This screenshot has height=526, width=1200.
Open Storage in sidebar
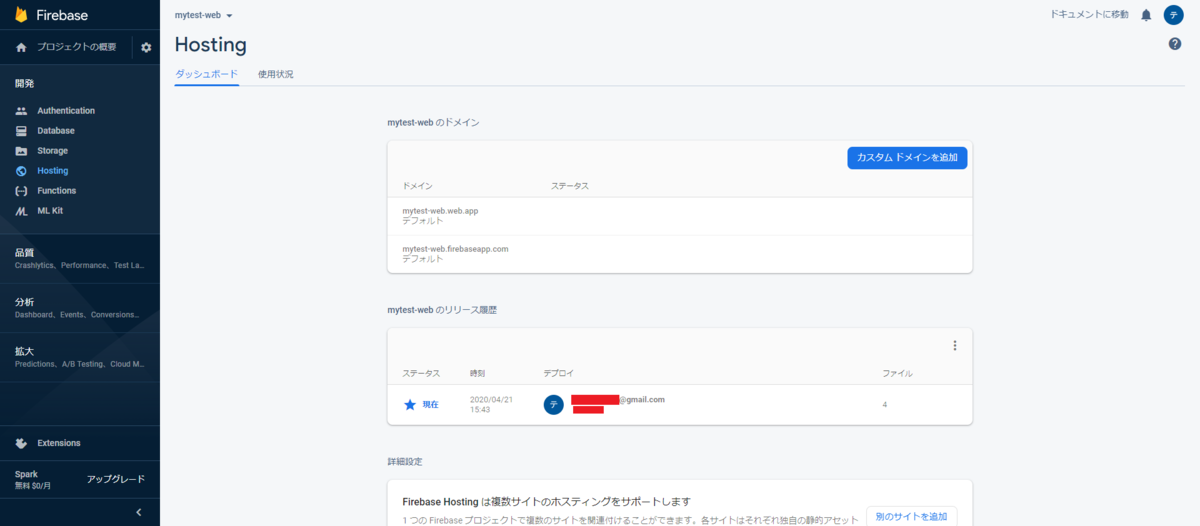coord(53,151)
